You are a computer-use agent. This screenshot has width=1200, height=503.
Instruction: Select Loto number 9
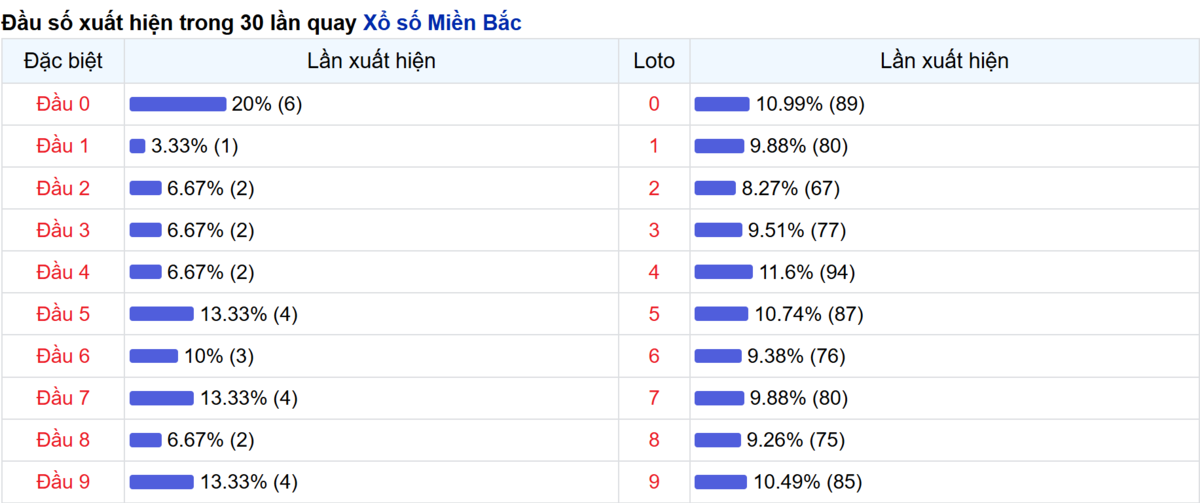point(654,482)
